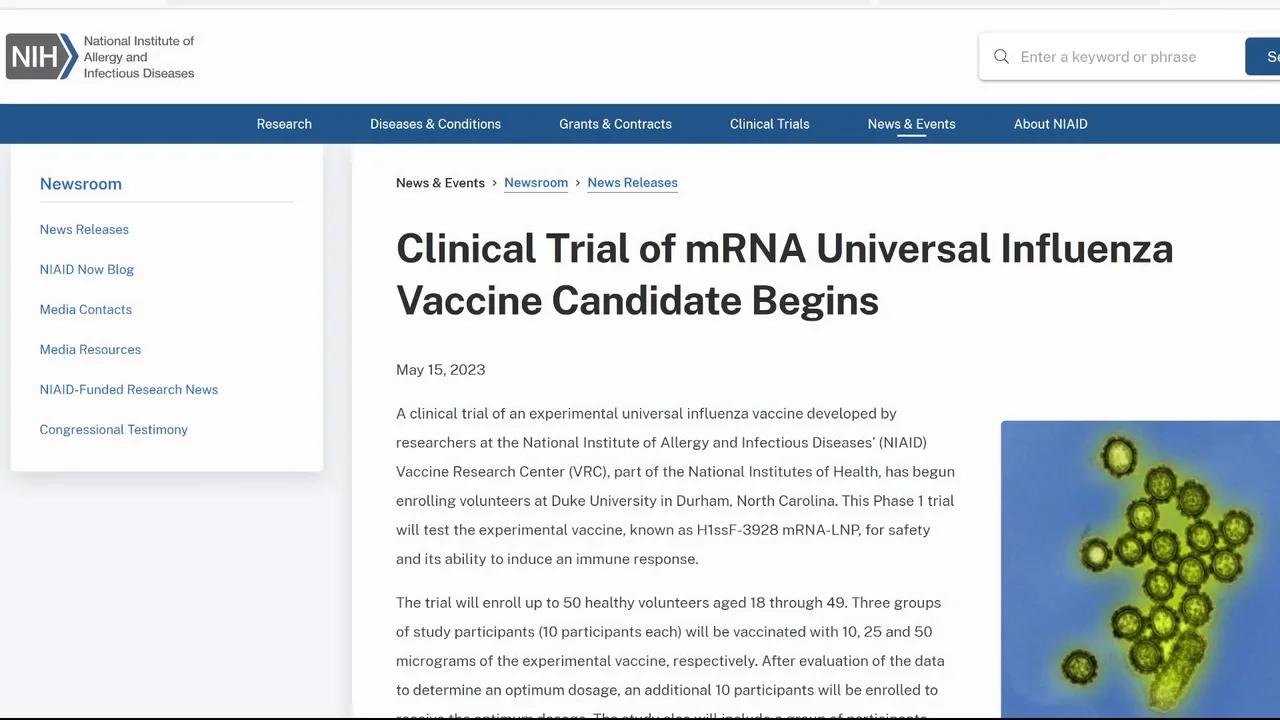Viewport: 1280px width, 720px height.
Task: Go to NIAID Now Blog
Action: pos(87,270)
